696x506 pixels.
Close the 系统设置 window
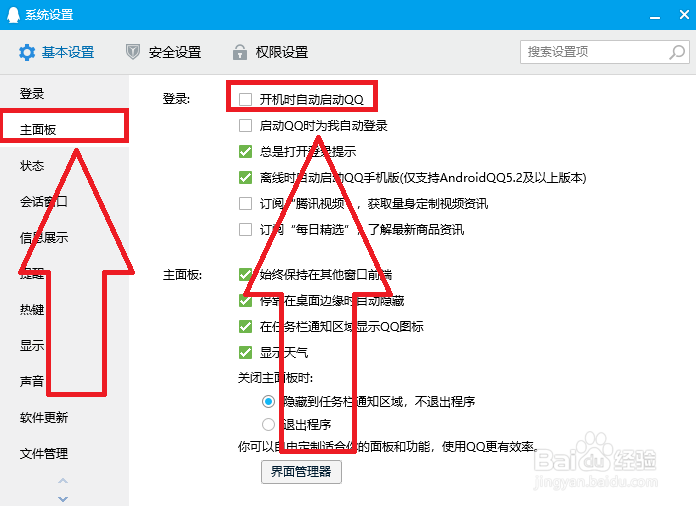pyautogui.click(x=684, y=15)
